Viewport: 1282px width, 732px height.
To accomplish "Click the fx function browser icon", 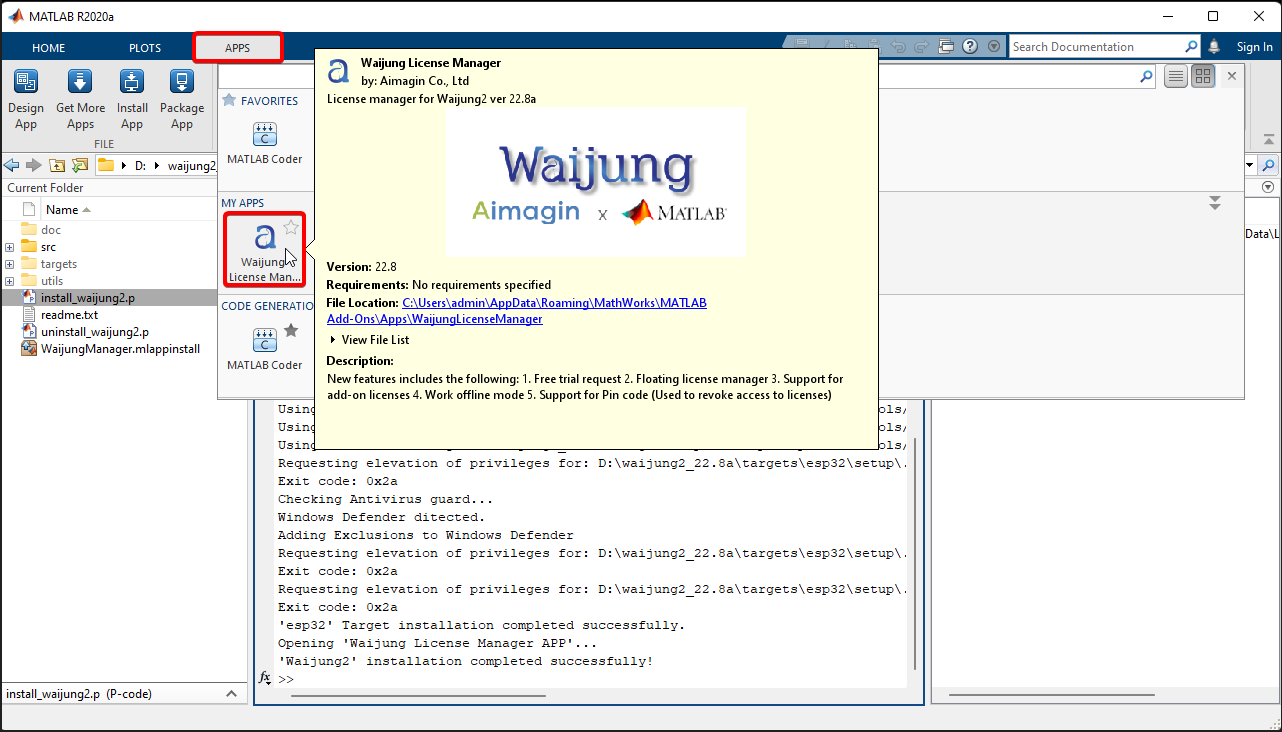I will point(265,678).
